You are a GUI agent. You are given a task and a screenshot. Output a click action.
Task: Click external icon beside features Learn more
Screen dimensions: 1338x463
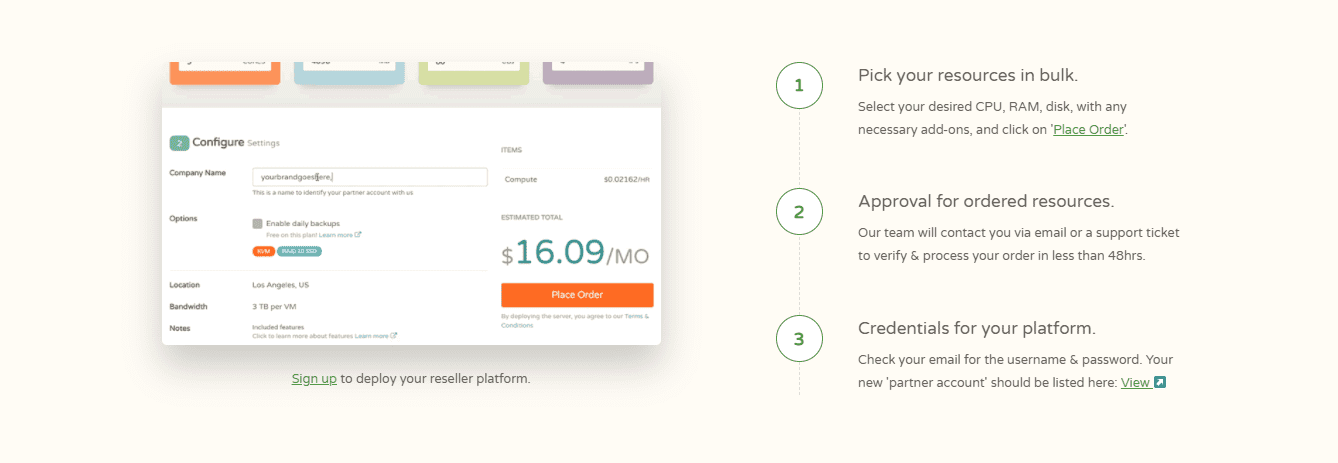coord(394,336)
